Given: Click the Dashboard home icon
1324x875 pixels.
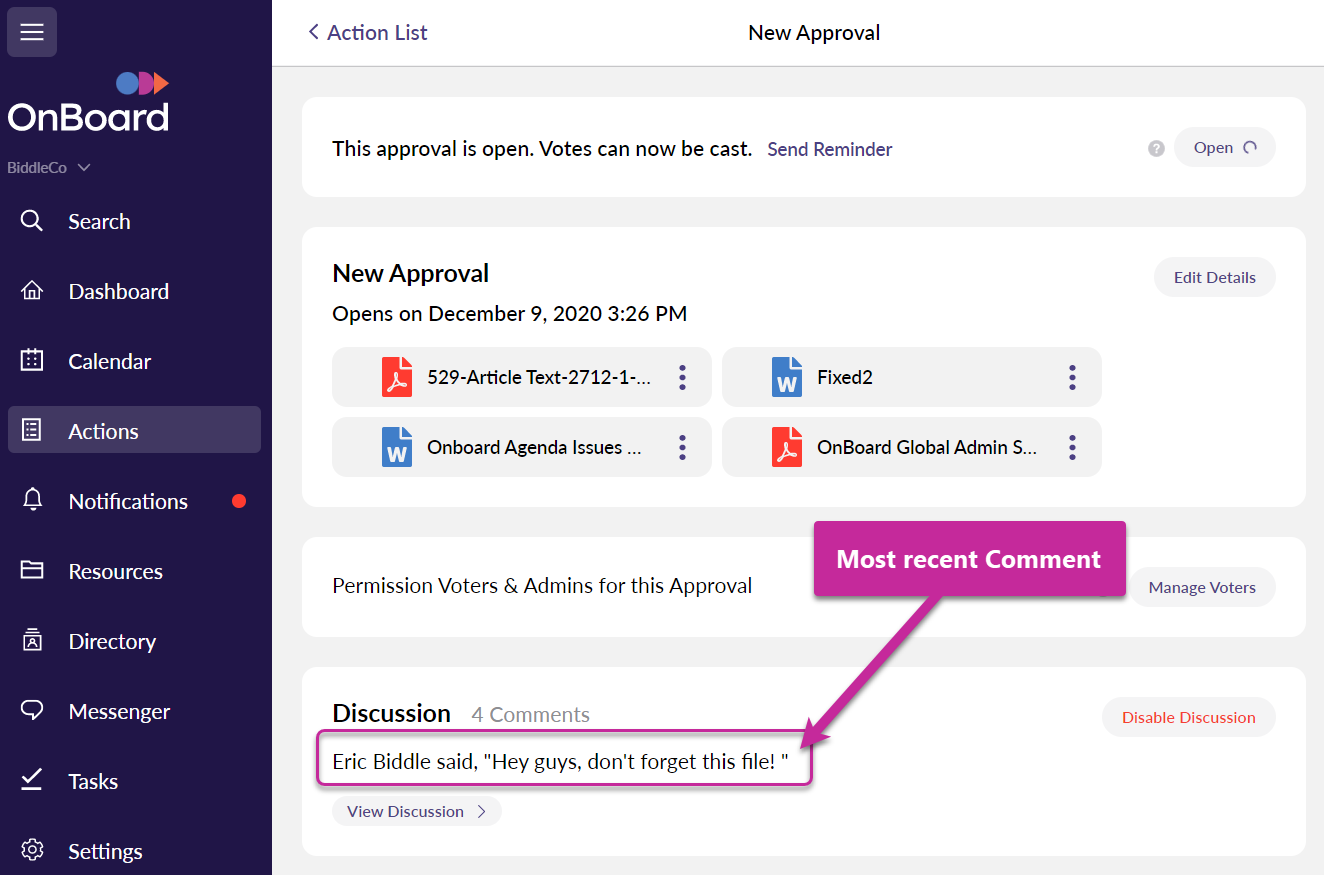Looking at the screenshot, I should (x=32, y=291).
